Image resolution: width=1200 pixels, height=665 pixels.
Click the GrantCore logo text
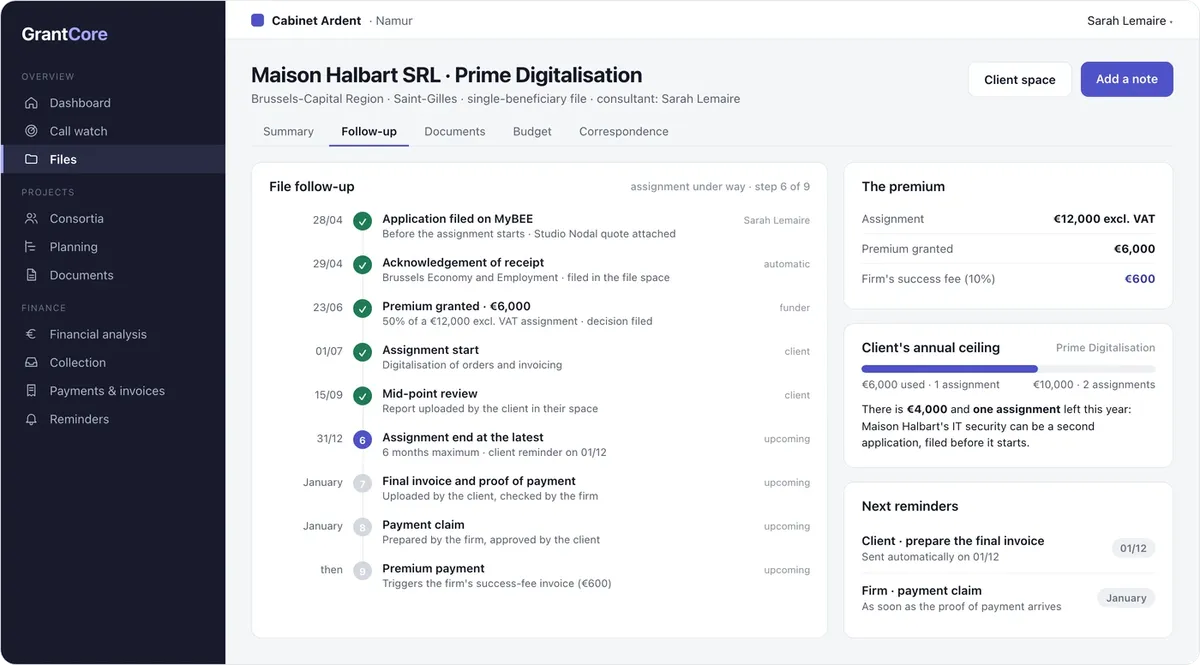click(65, 34)
